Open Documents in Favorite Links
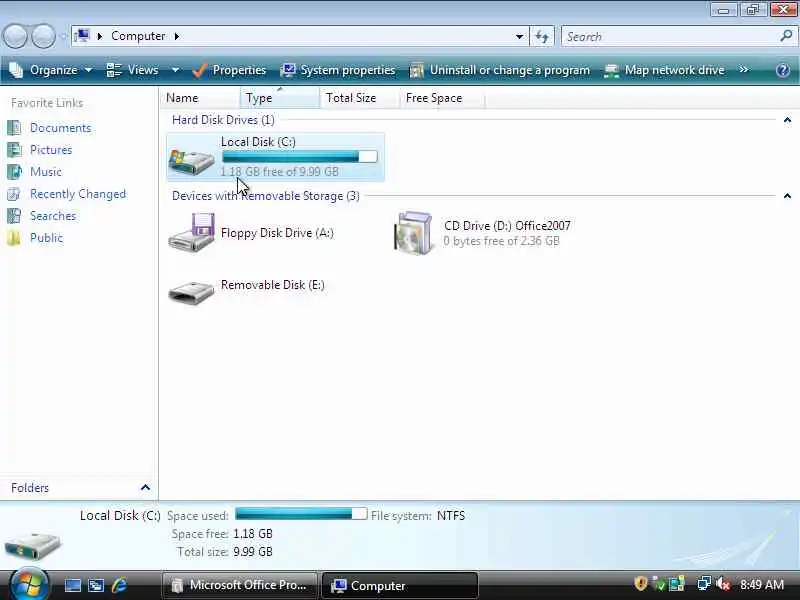This screenshot has height=600, width=800. pyautogui.click(x=61, y=128)
